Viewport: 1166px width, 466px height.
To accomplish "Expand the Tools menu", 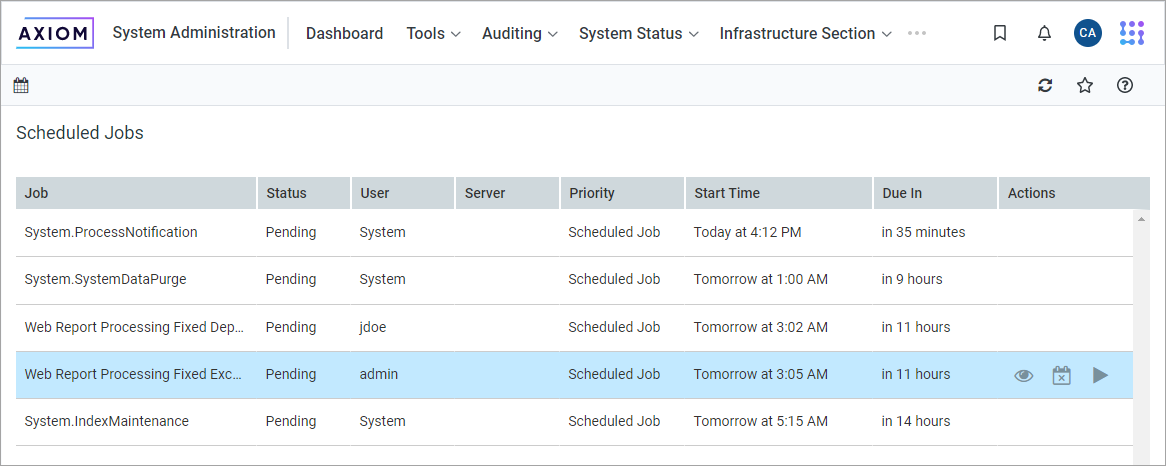I will 433,33.
